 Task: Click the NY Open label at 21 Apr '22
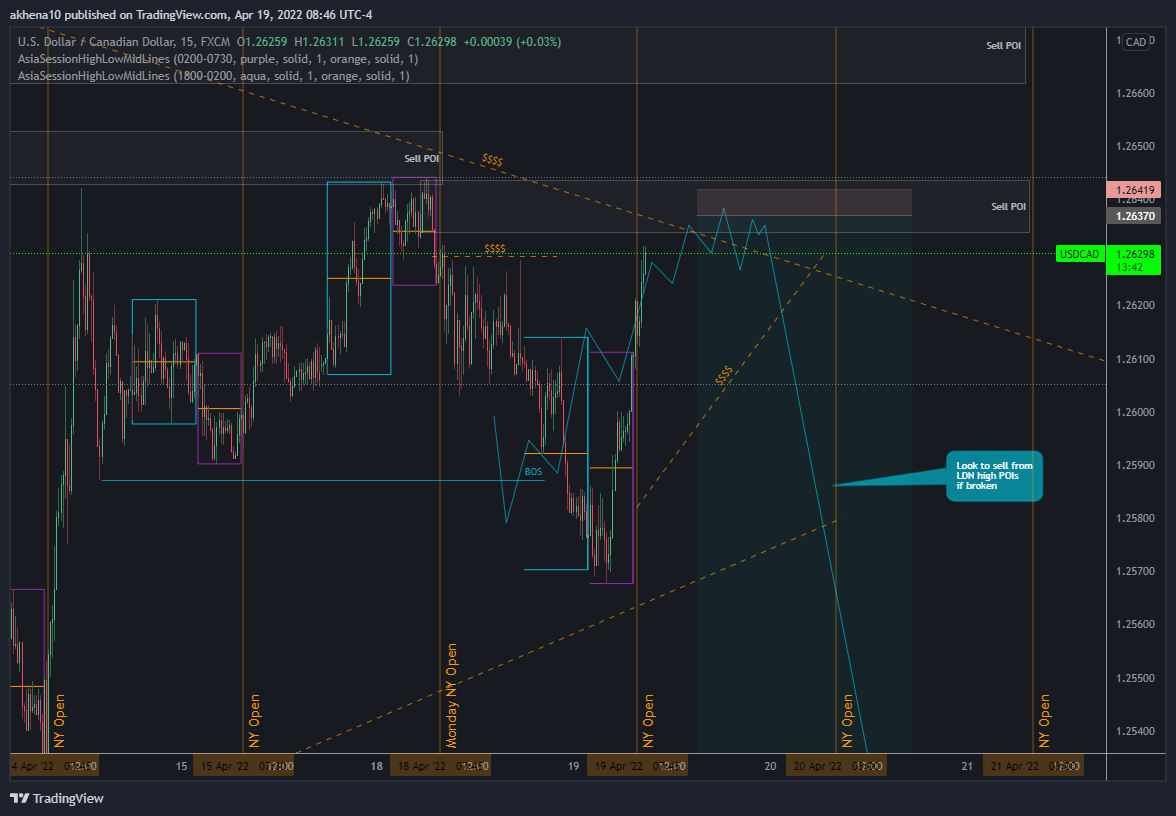pyautogui.click(x=1045, y=721)
